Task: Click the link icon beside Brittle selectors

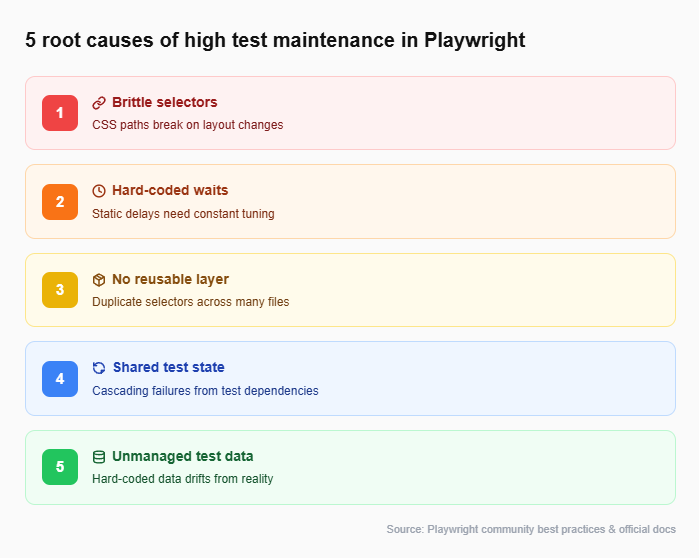Action: click(x=99, y=103)
